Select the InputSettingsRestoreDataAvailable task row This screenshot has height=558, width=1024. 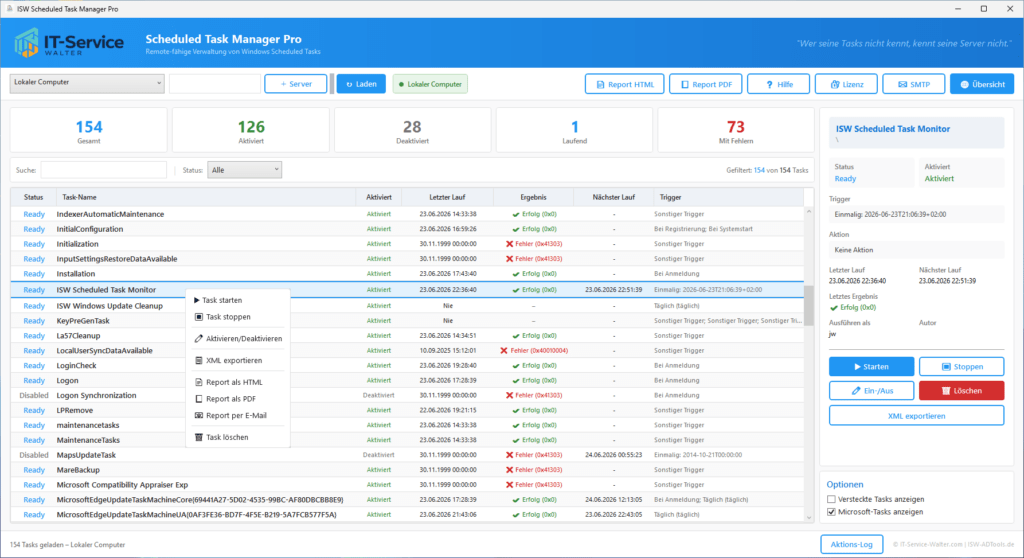pos(408,259)
